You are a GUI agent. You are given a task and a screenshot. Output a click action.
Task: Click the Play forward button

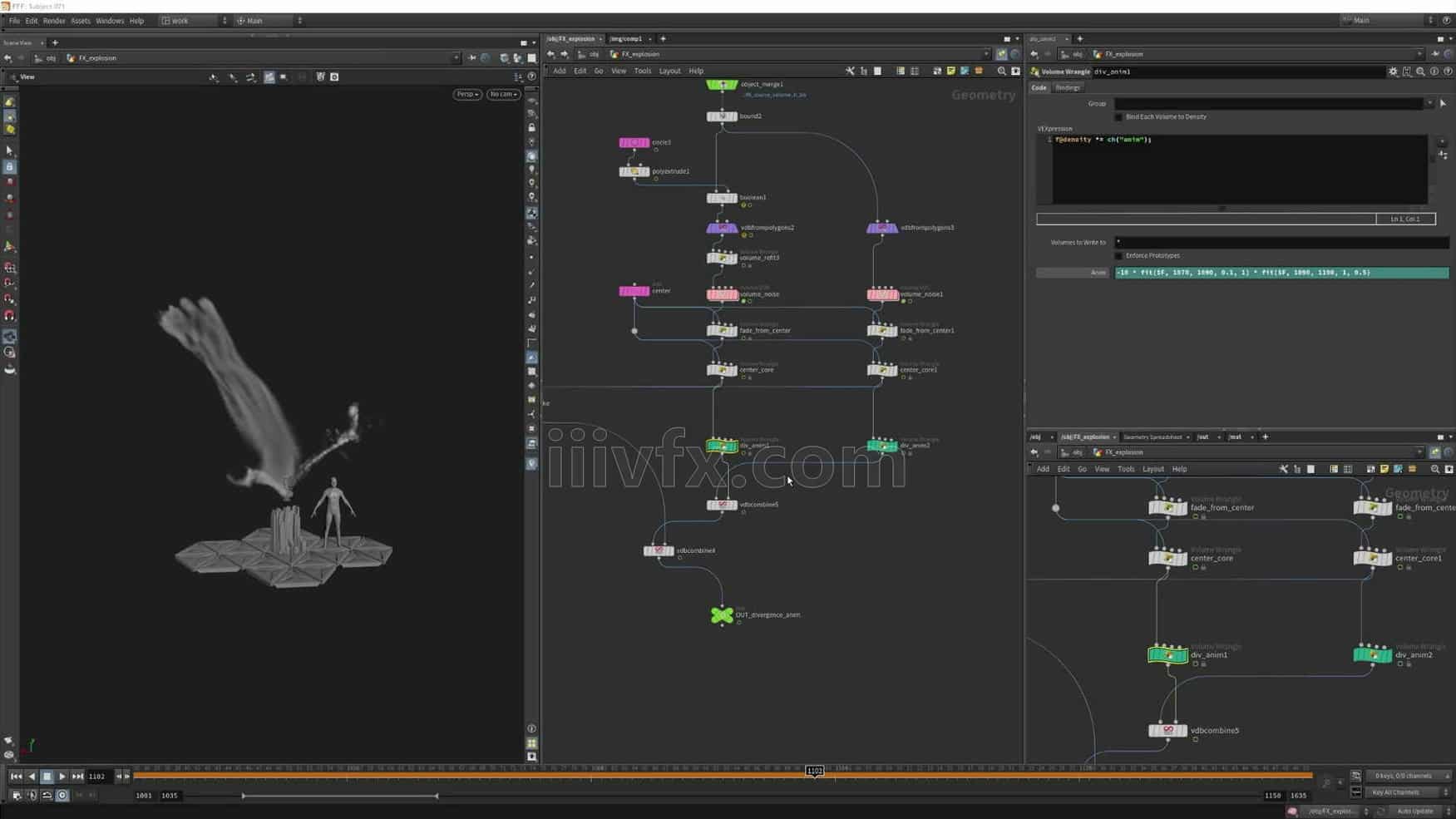pyautogui.click(x=62, y=776)
